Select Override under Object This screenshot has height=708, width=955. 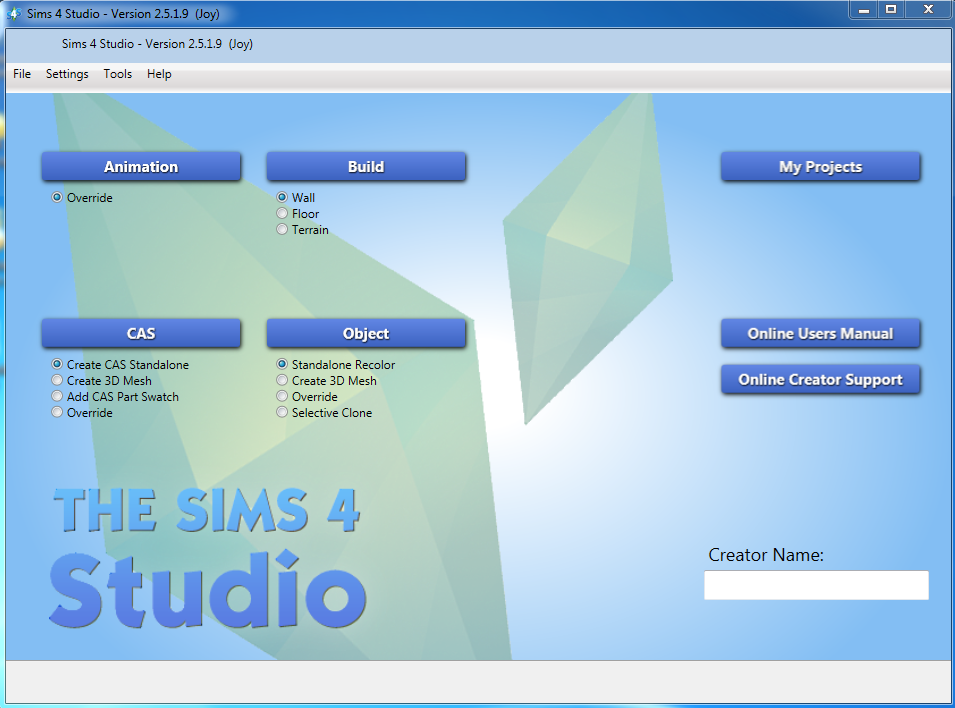coord(282,396)
